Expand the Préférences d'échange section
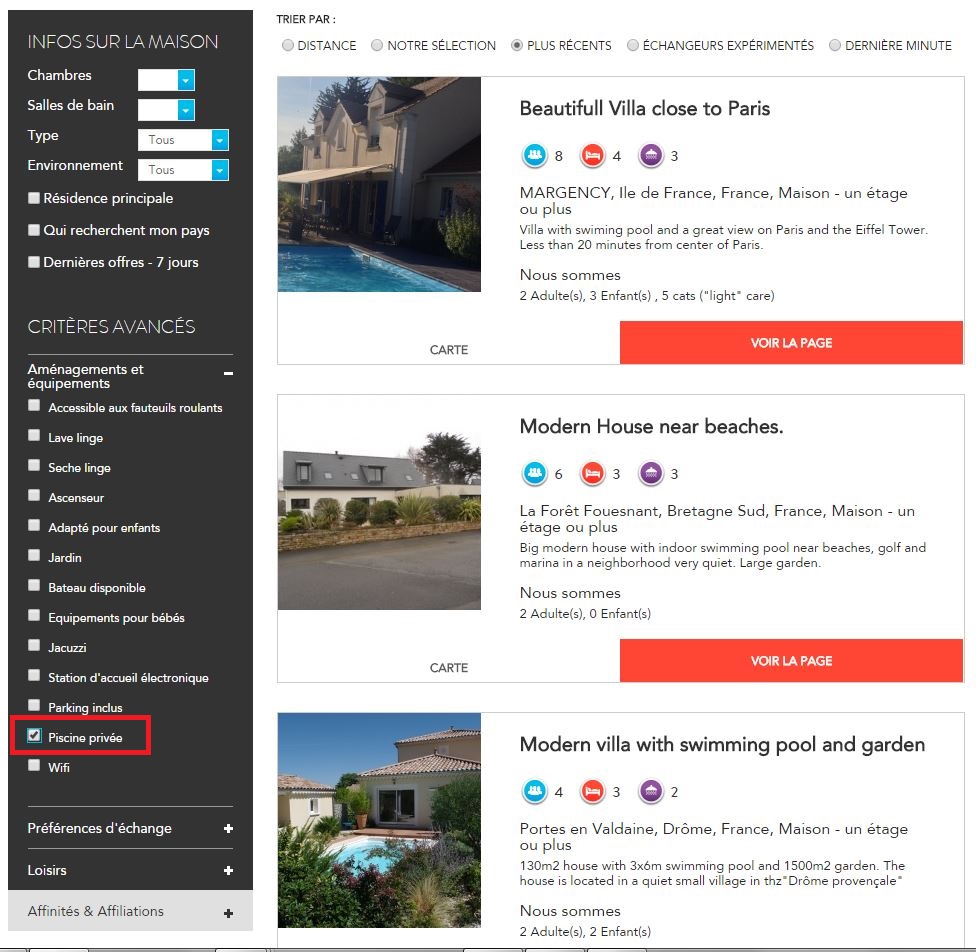This screenshot has height=952, width=976. click(229, 829)
